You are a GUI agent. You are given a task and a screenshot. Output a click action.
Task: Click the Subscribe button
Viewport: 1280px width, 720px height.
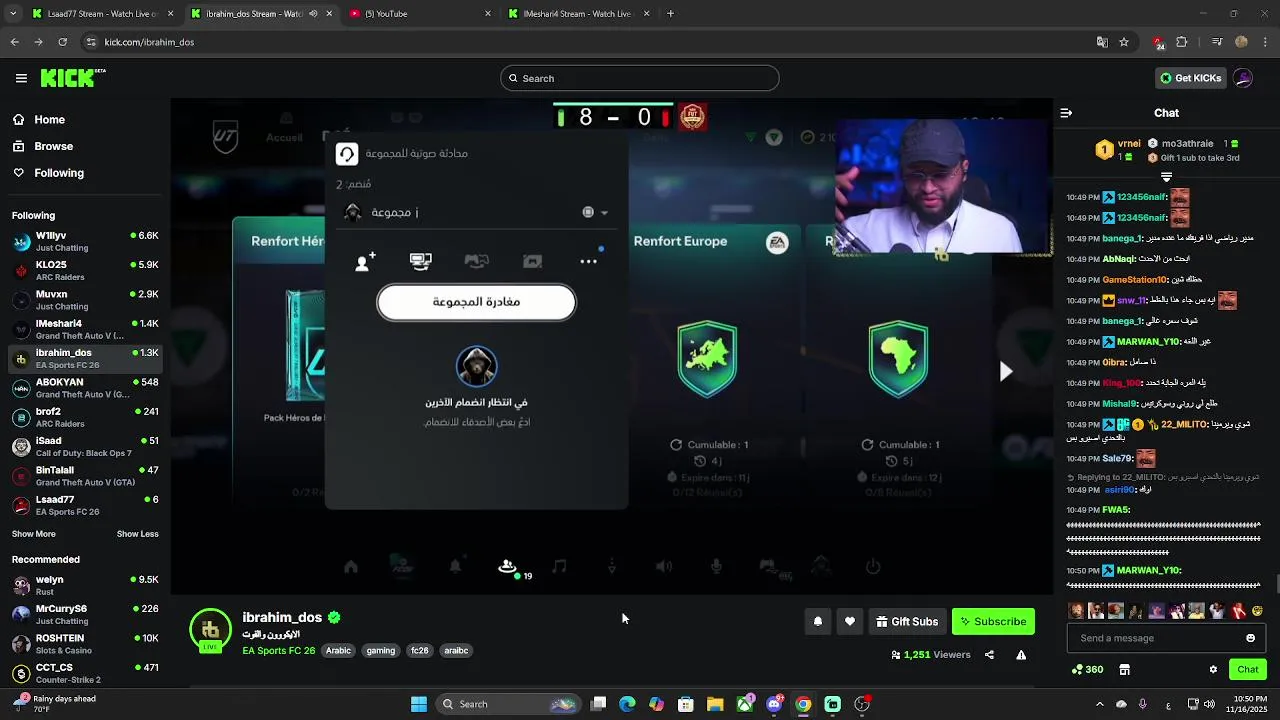993,621
